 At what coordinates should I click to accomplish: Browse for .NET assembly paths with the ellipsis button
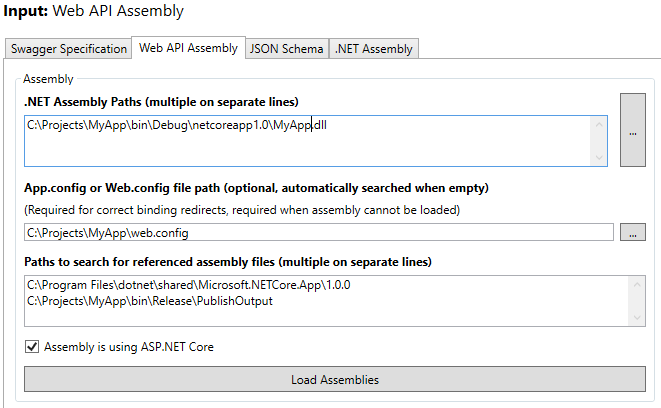(x=632, y=130)
